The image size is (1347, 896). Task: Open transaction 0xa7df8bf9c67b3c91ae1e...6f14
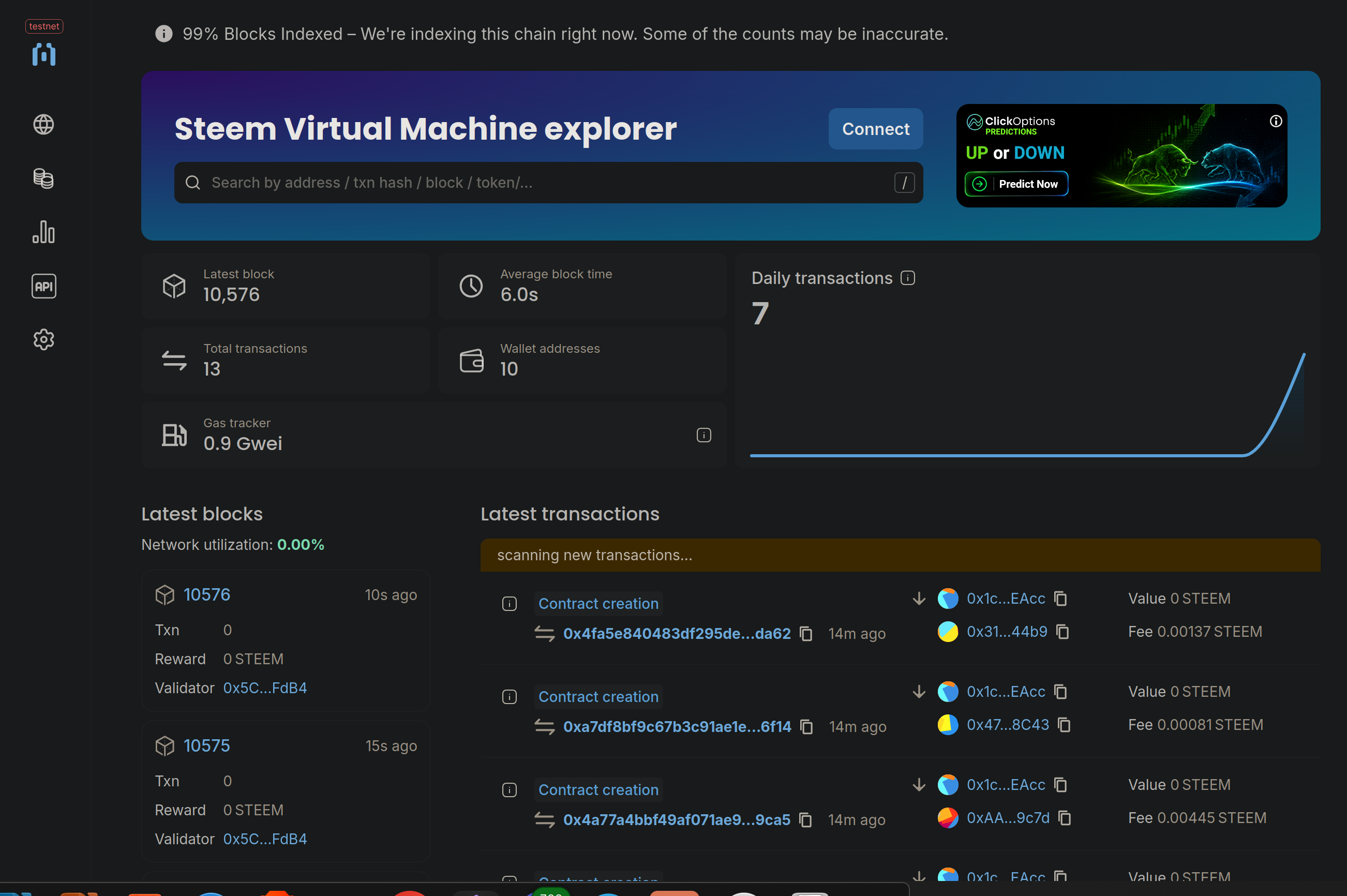677,726
